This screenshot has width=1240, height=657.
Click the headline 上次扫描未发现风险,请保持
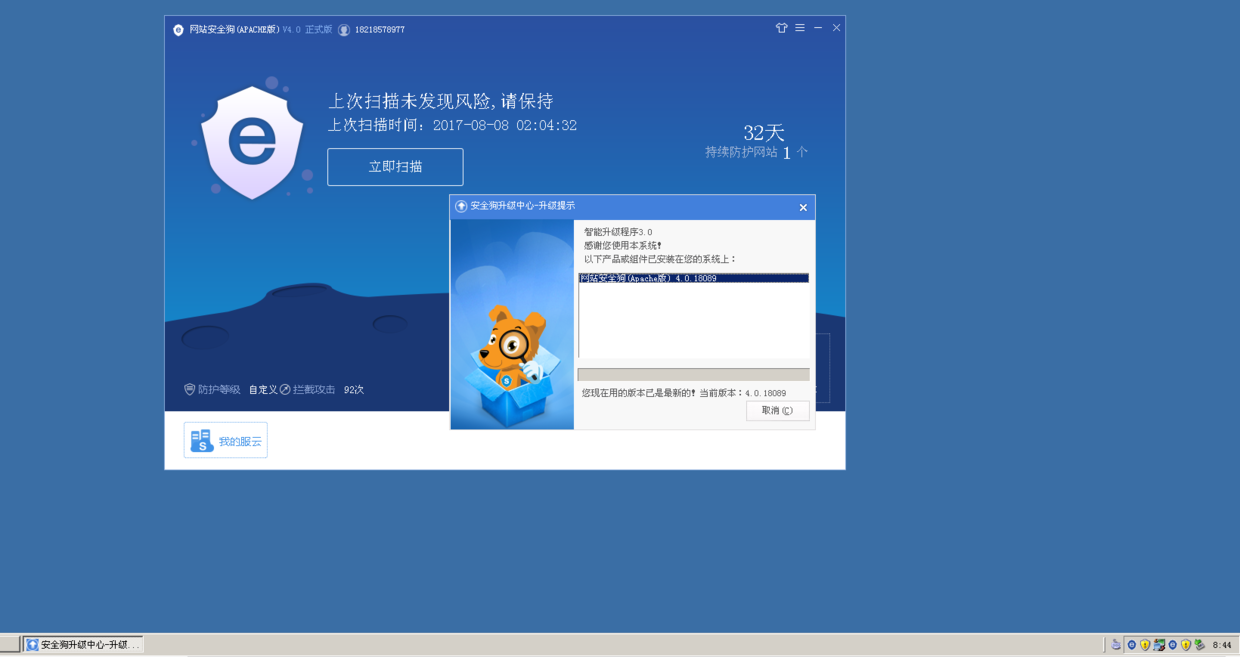pyautogui.click(x=441, y=101)
